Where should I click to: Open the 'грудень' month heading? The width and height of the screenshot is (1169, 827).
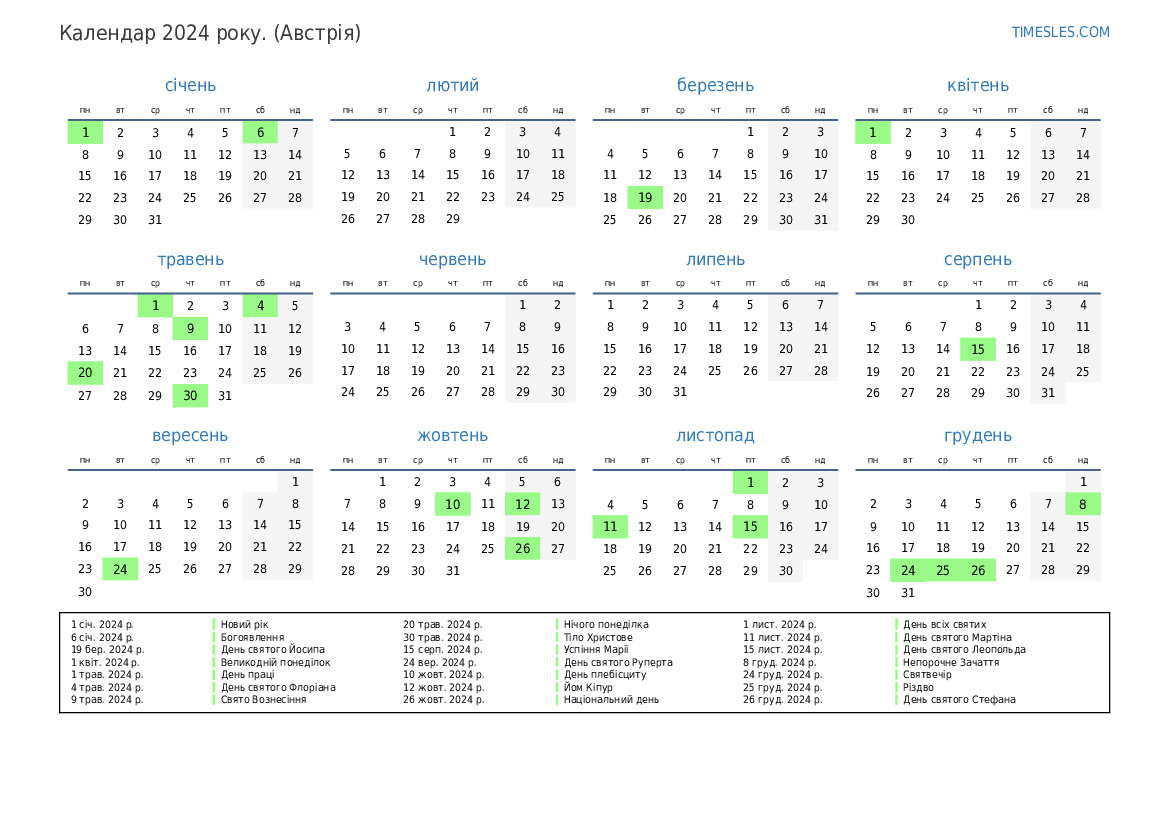pyautogui.click(x=977, y=436)
